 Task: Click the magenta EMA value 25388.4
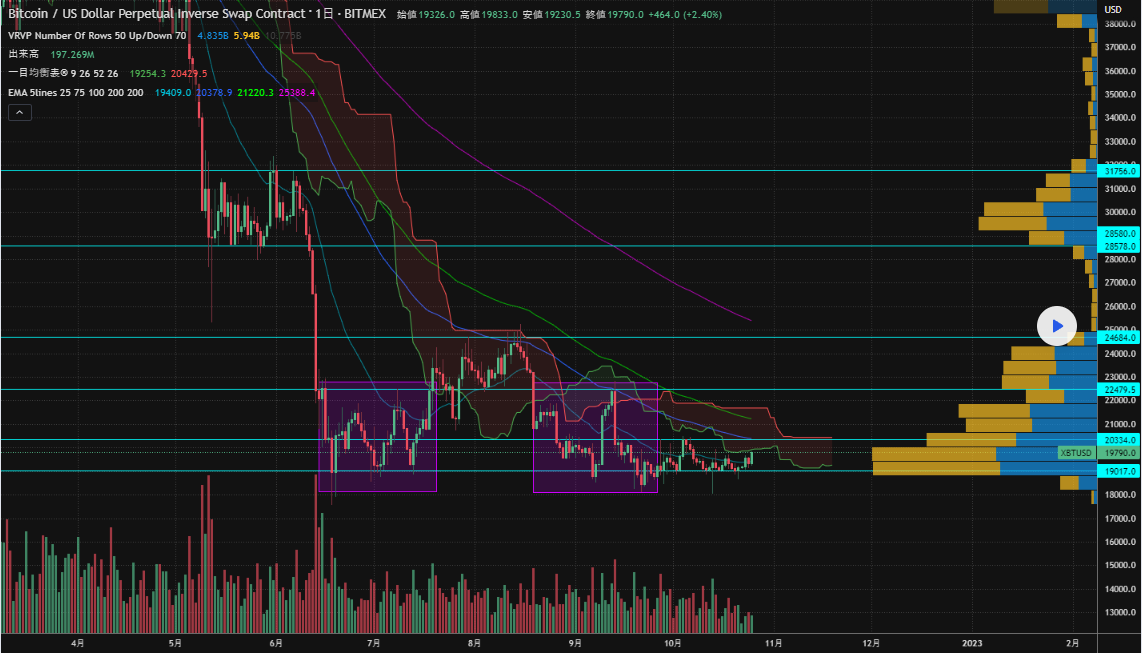pos(297,92)
